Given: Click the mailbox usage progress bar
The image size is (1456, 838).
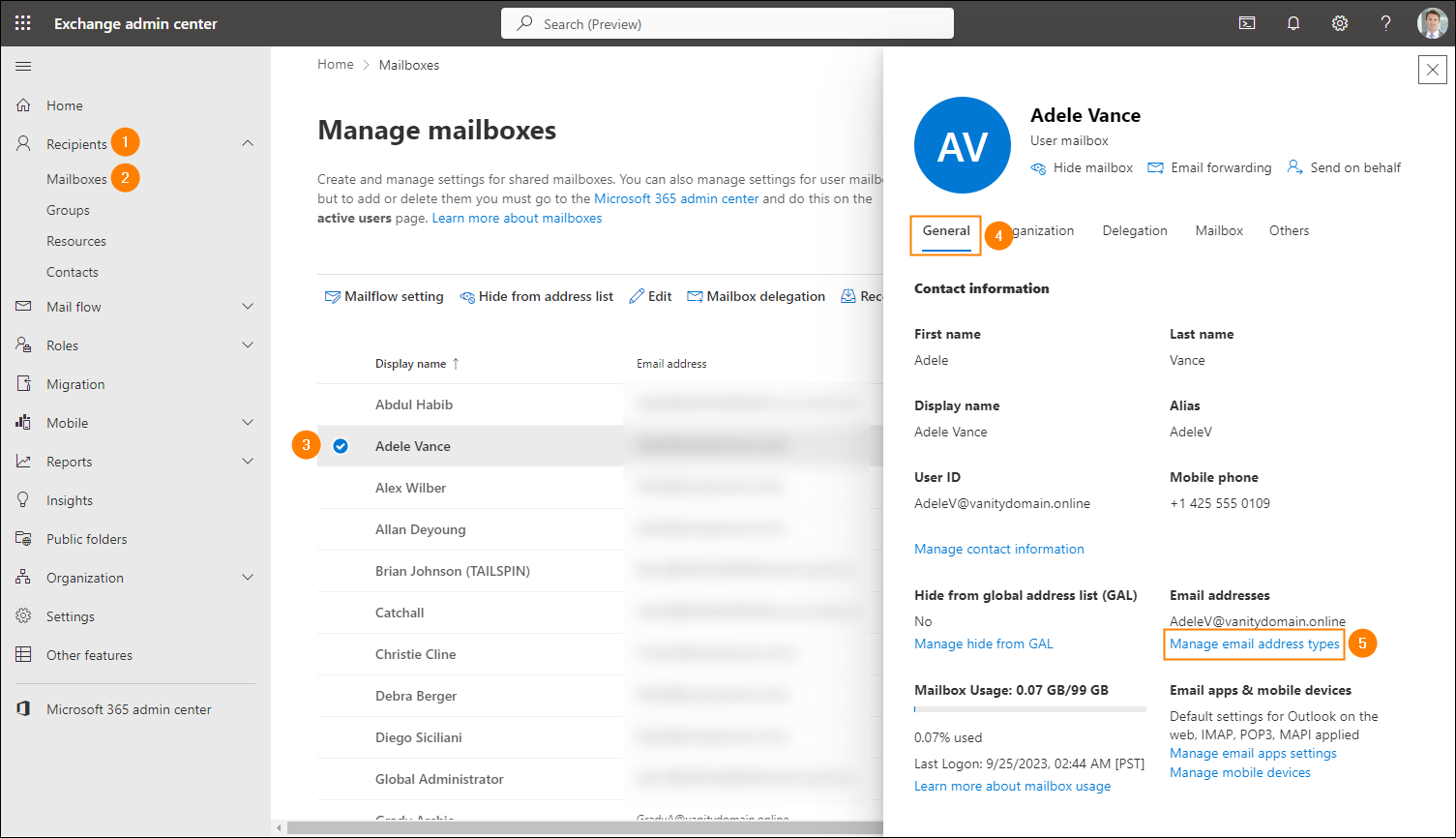Looking at the screenshot, I should pos(1030,709).
